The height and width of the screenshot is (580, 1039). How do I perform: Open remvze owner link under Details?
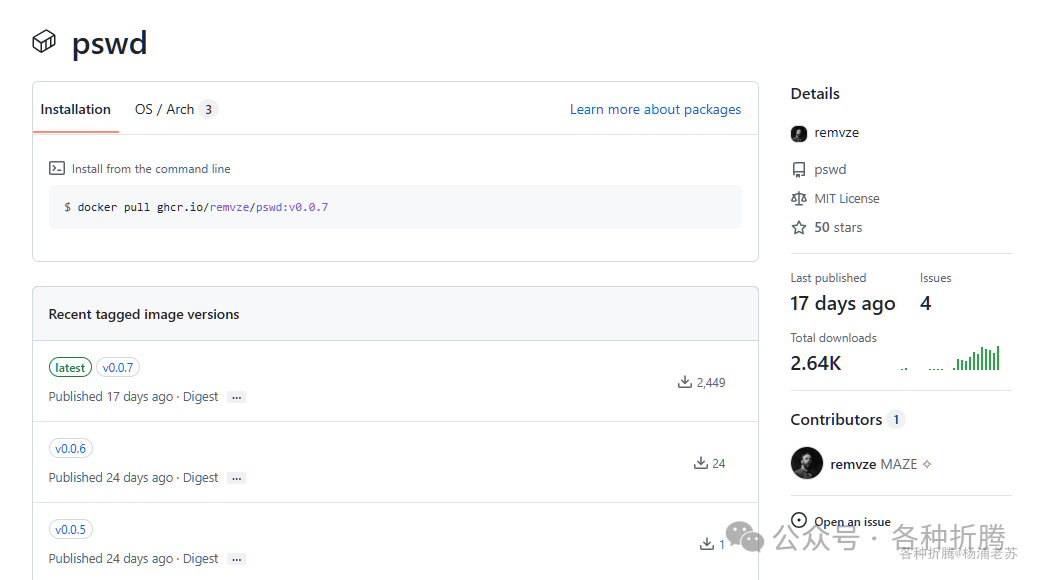[836, 133]
